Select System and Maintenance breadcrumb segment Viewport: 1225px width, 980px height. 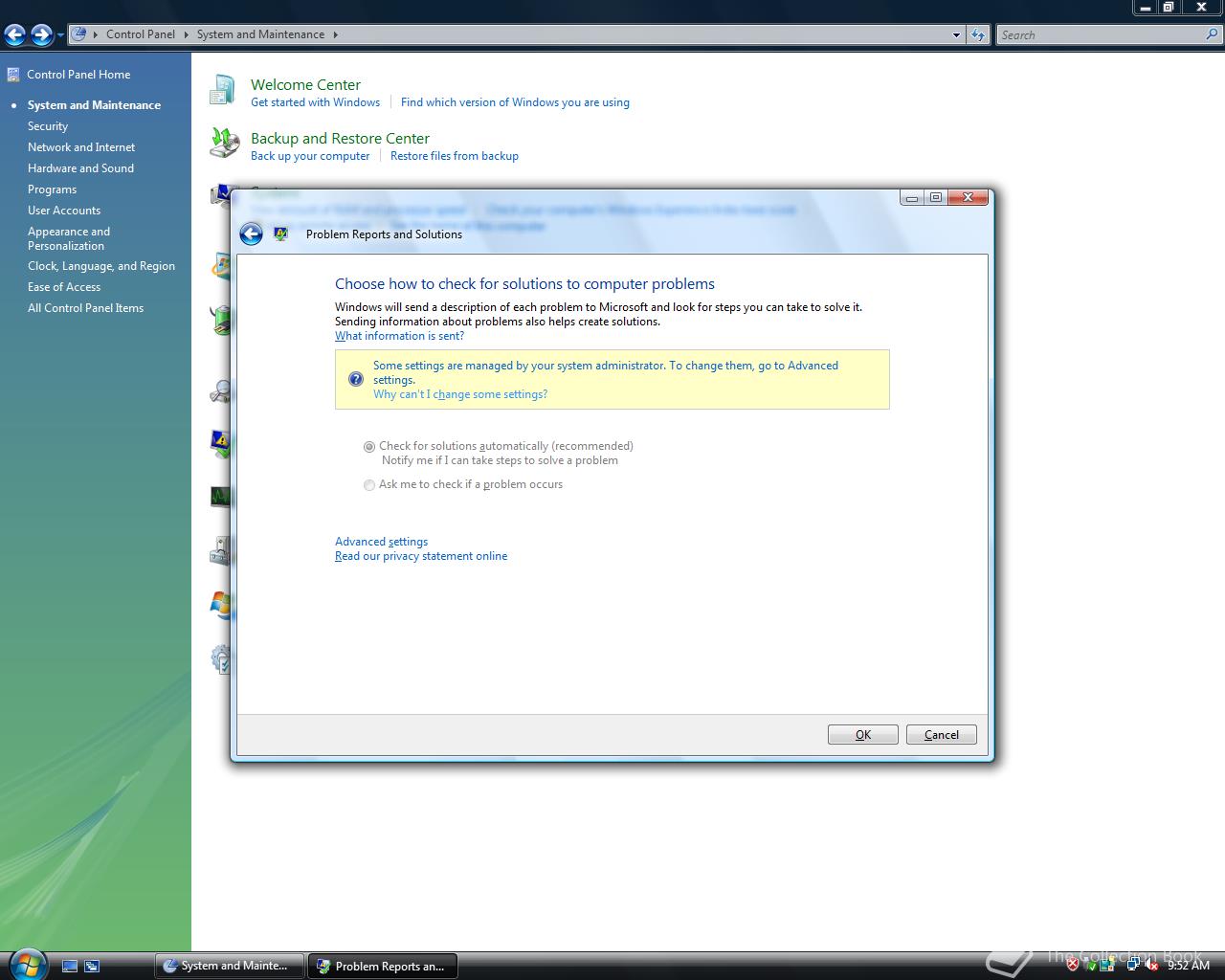[x=260, y=34]
